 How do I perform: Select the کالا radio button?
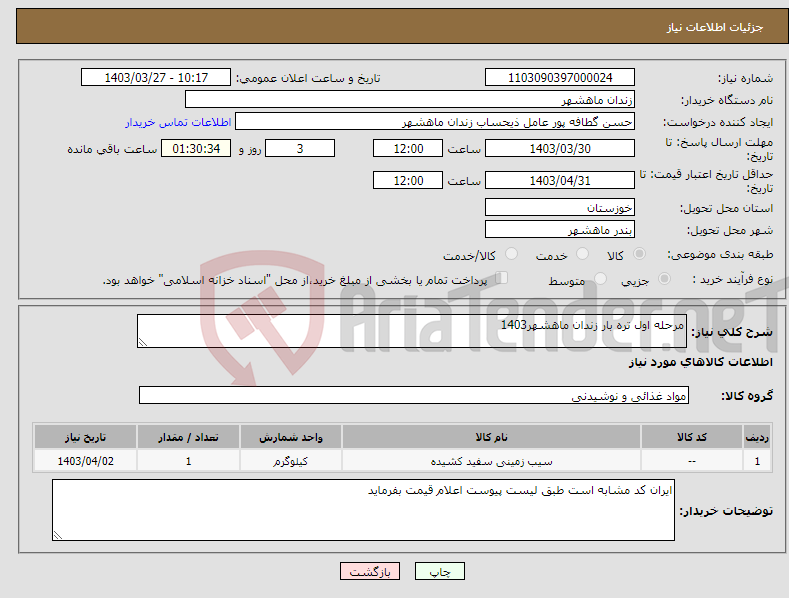coord(639,254)
